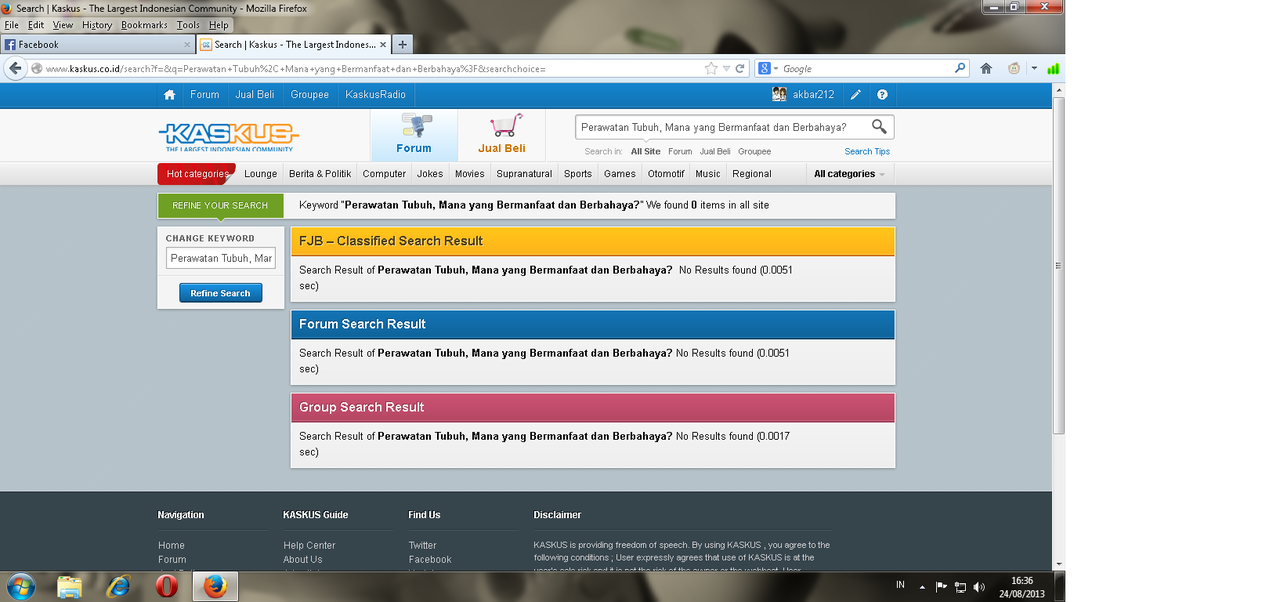
Task: Click the Change Keyword input field
Action: pos(221,258)
